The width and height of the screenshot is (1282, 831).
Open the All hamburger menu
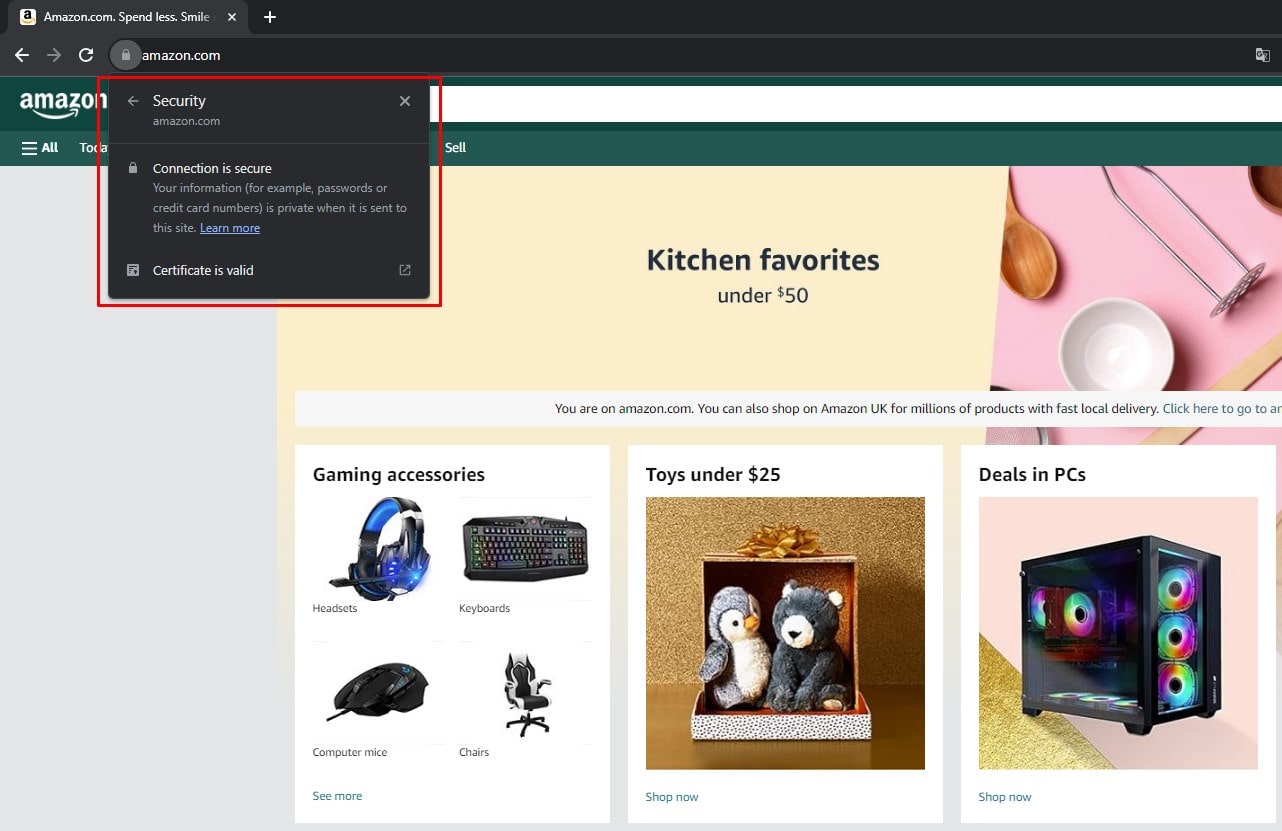[40, 148]
